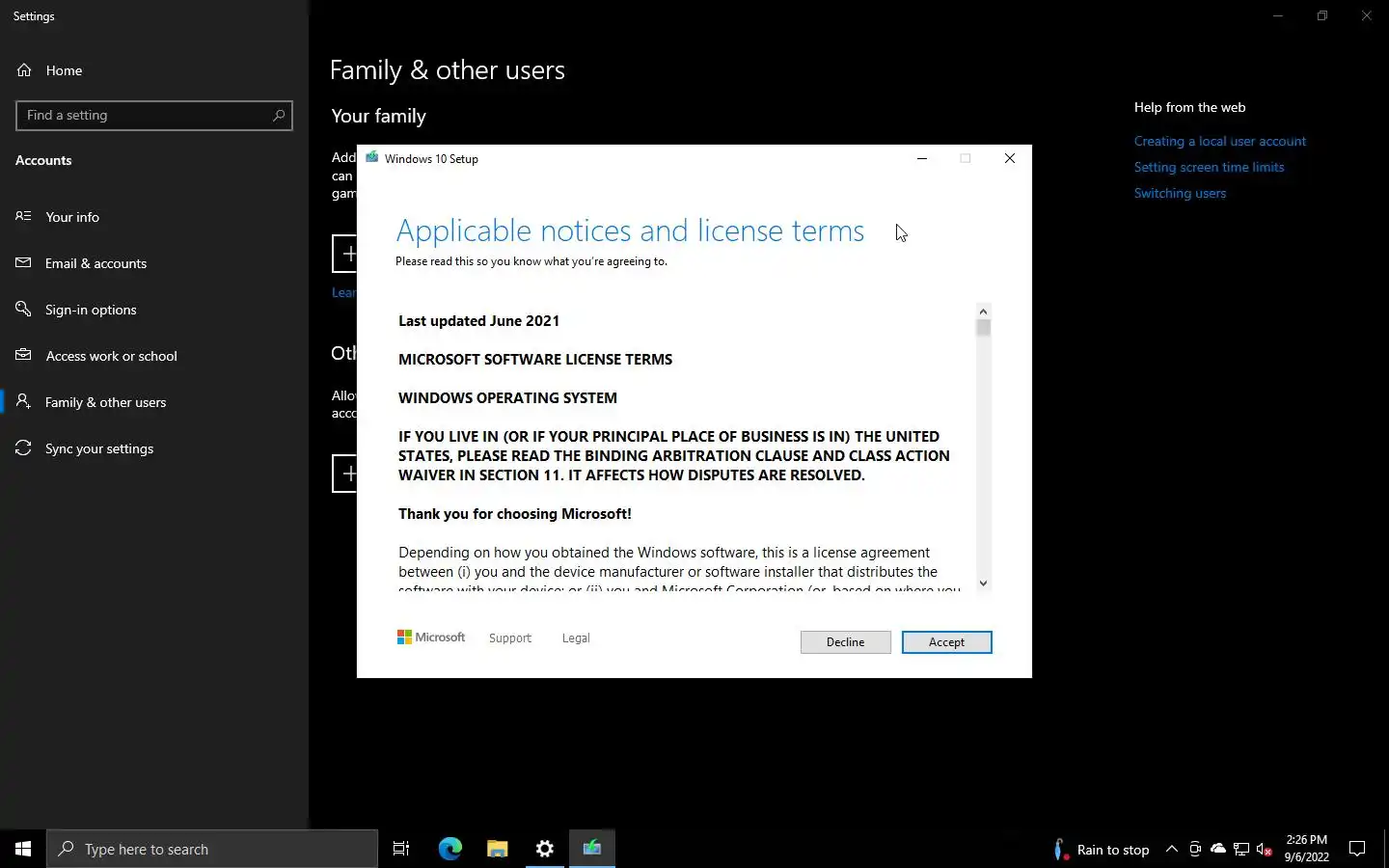Open the Rain to stop weather widget
Viewport: 1389px width, 868px height.
[1102, 850]
